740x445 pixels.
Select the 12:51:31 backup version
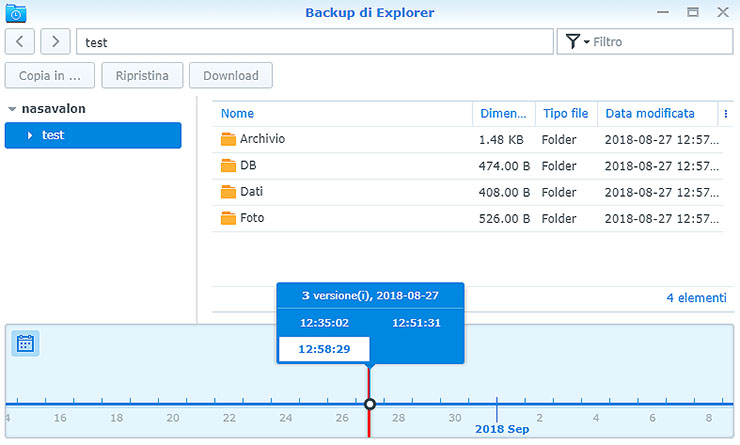pyautogui.click(x=416, y=323)
